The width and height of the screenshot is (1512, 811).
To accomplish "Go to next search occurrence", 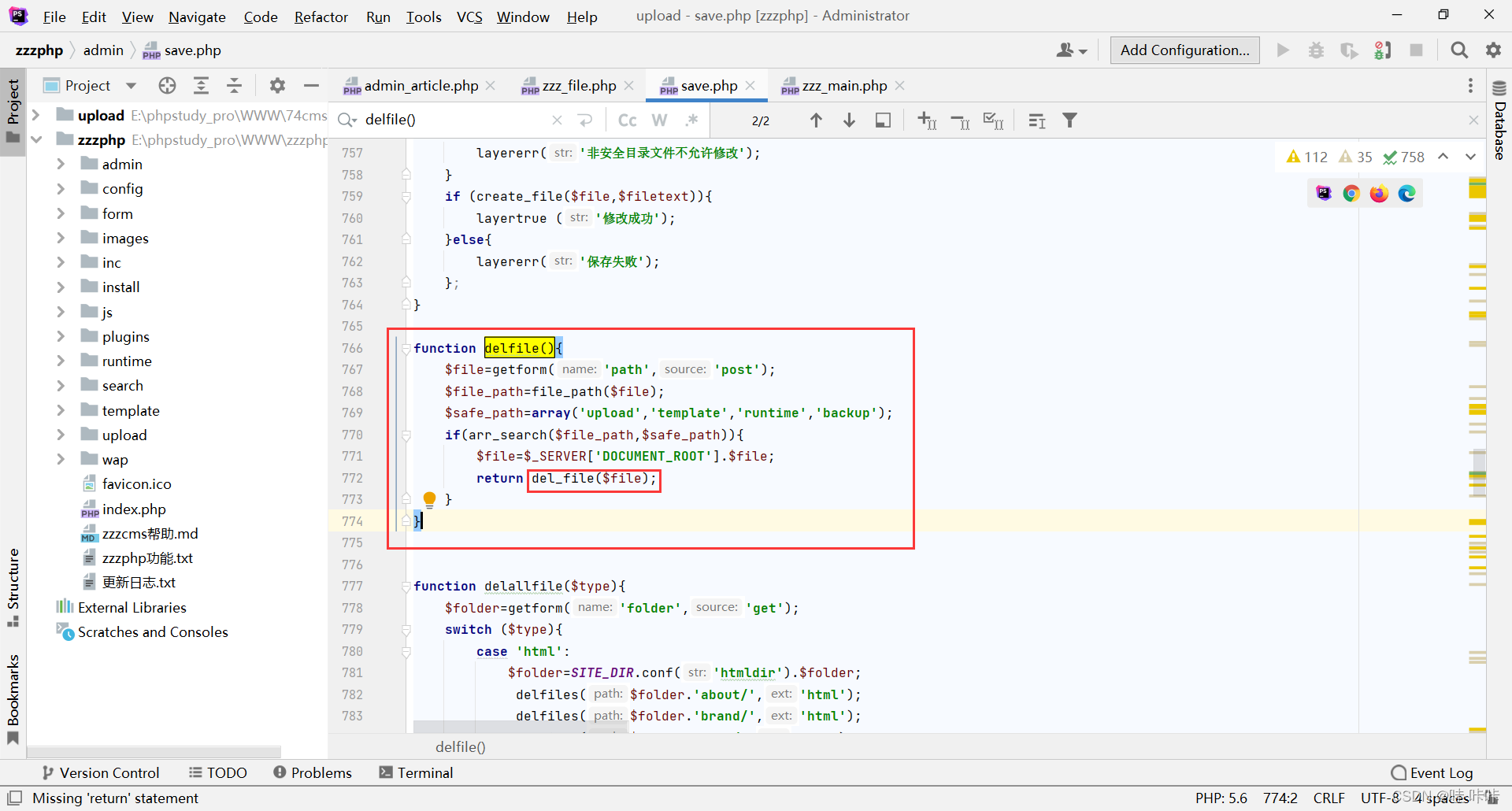I will point(849,120).
